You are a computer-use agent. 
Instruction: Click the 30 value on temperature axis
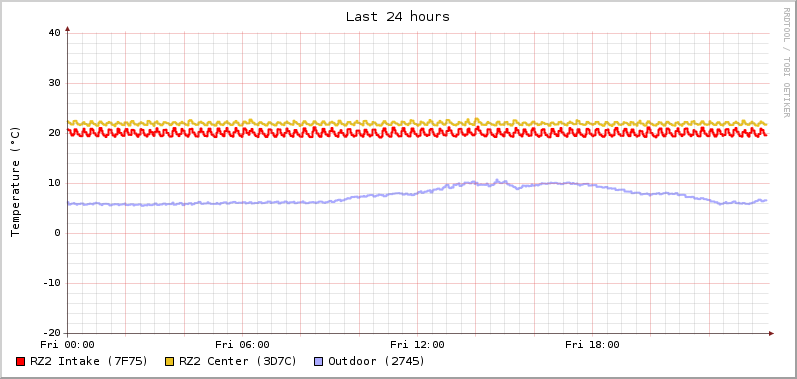coord(54,83)
